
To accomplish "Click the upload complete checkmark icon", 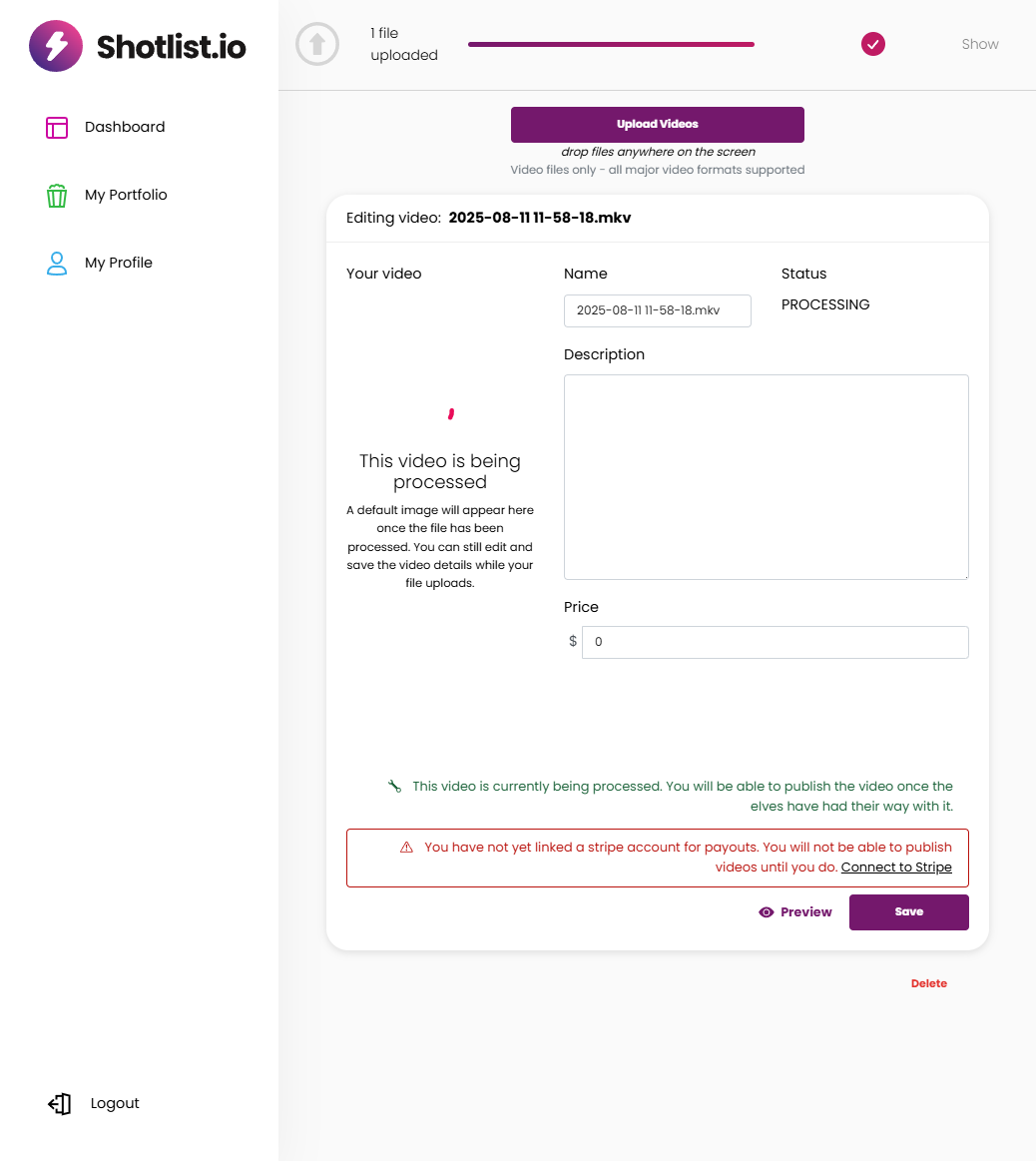I will (x=873, y=44).
